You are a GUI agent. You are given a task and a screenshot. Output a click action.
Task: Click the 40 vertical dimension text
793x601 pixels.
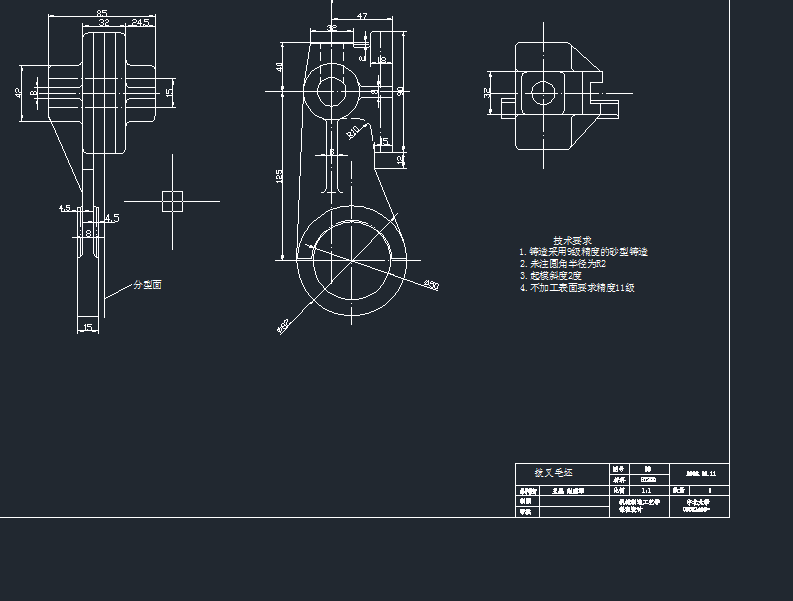pos(279,67)
